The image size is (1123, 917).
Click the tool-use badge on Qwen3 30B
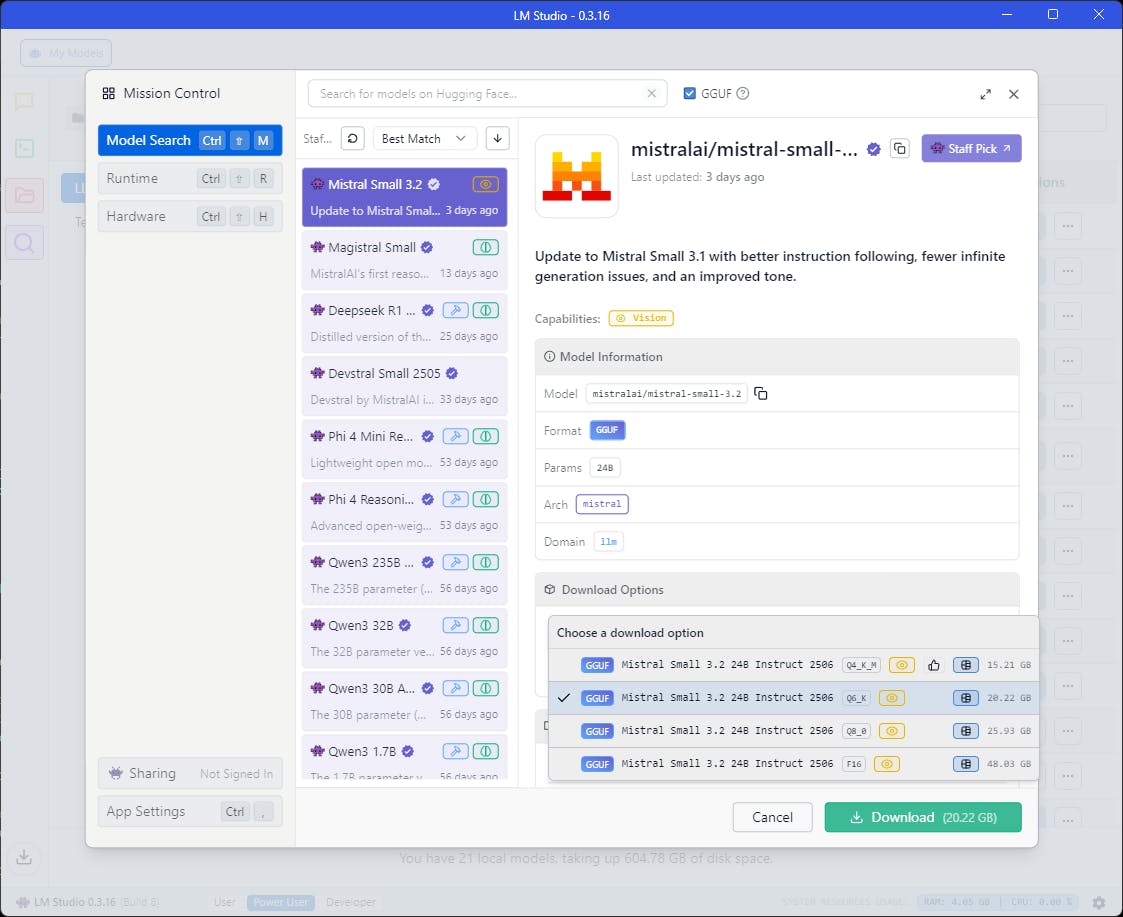tap(455, 688)
